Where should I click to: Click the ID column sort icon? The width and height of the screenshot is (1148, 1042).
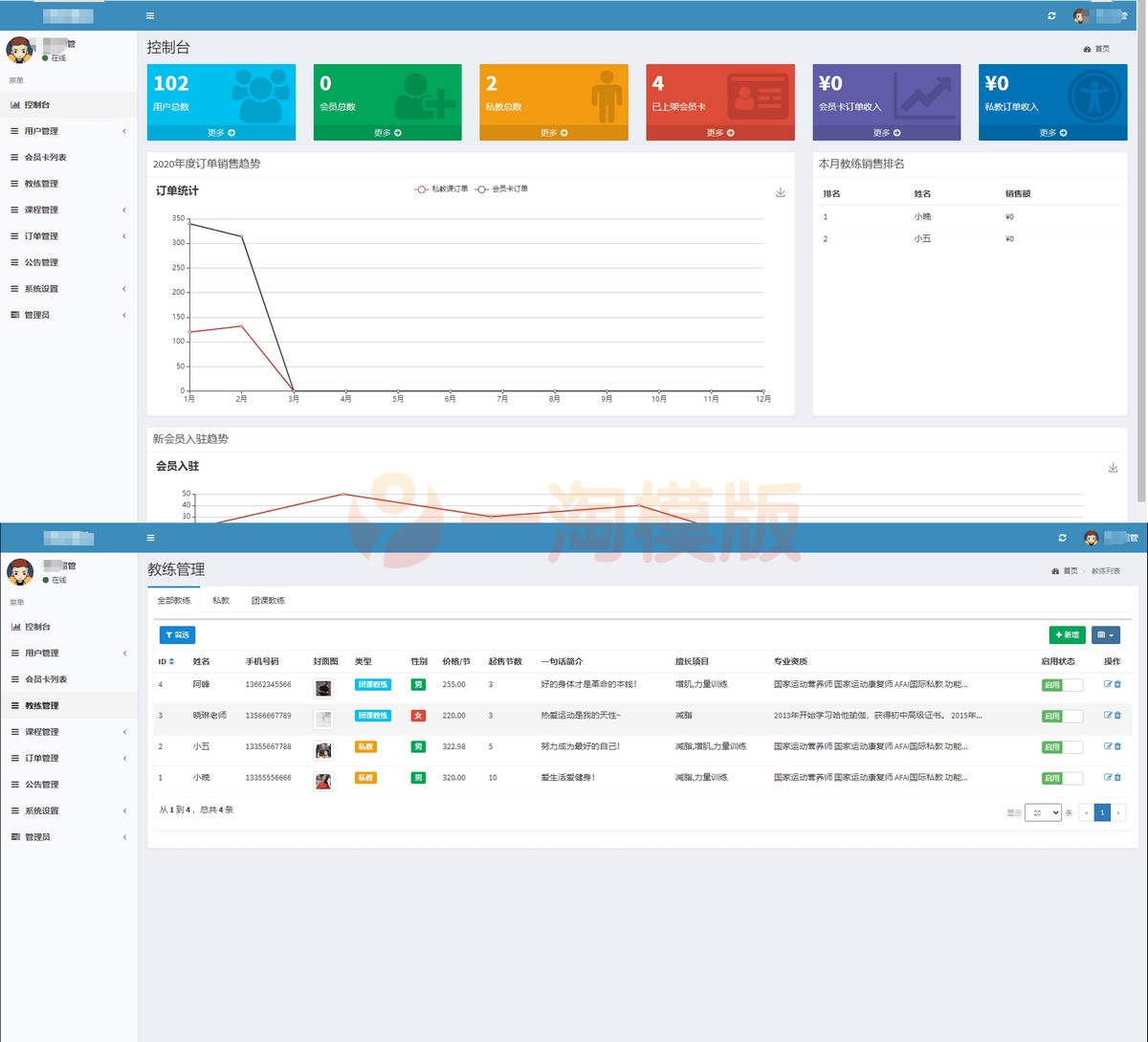coord(172,661)
